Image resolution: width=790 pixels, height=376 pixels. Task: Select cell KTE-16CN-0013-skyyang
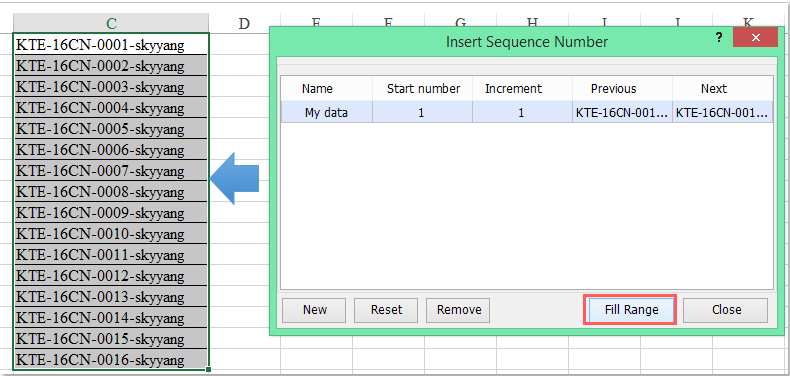(111, 296)
